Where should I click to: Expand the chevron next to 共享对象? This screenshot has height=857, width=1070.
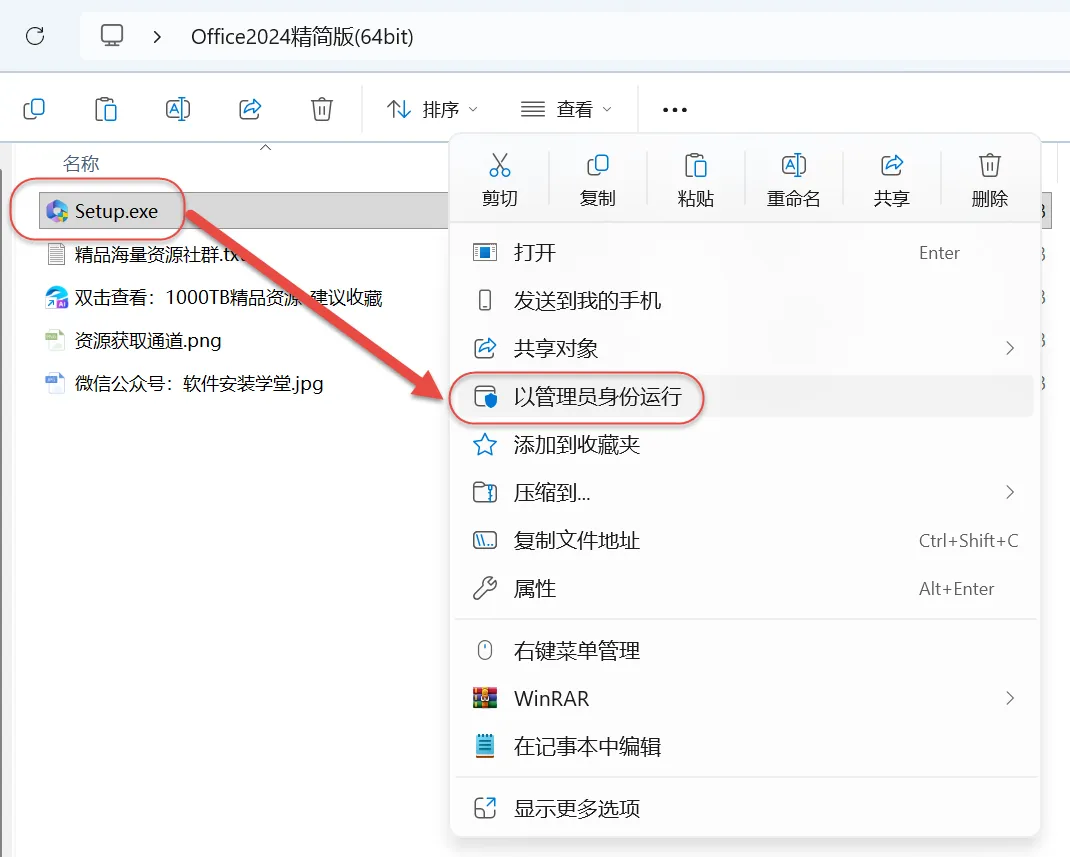[1010, 349]
